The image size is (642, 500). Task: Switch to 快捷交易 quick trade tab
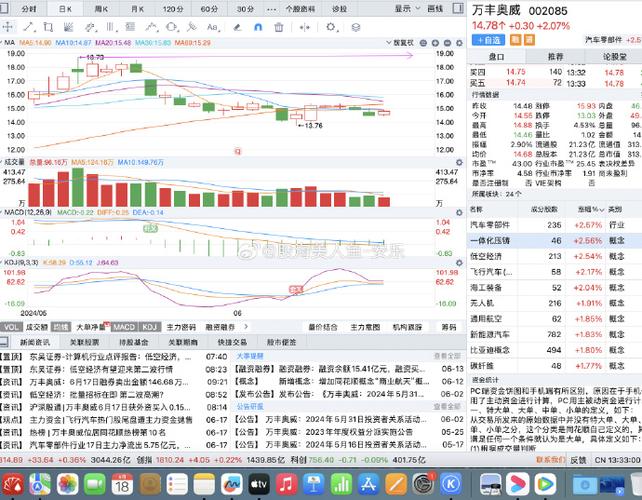[x=232, y=342]
